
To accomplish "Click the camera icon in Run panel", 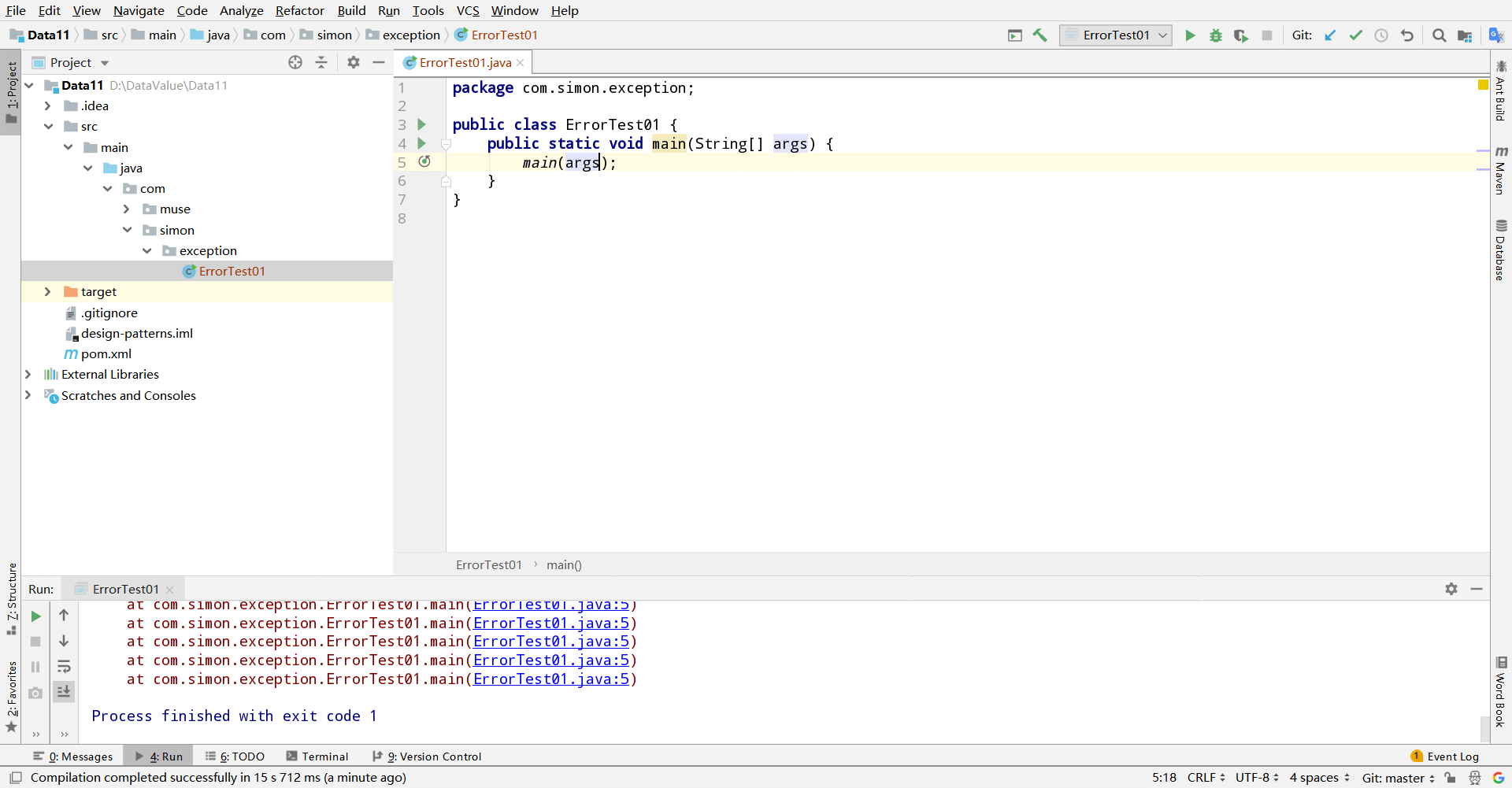I will [35, 693].
